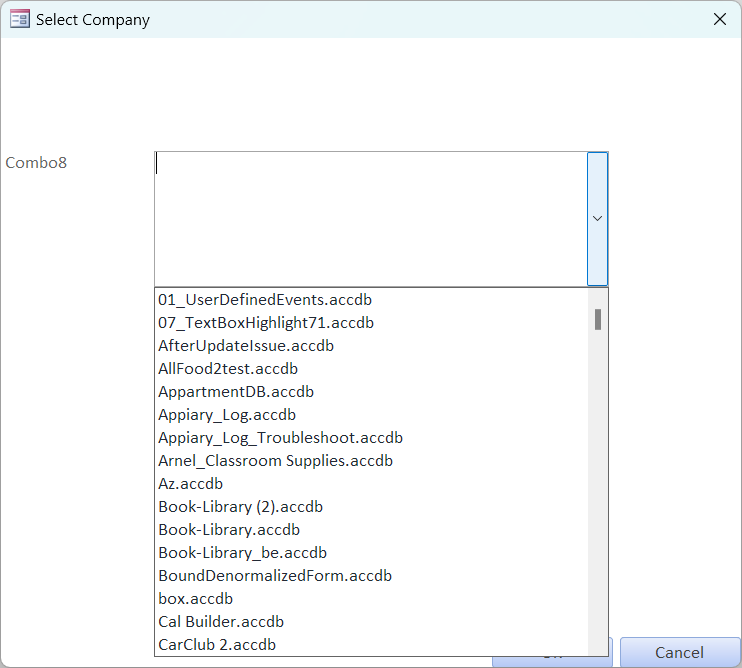Choose 07_TextBoxHighlight71.accdb in the dropdown list
The height and width of the screenshot is (668, 742).
point(265,322)
